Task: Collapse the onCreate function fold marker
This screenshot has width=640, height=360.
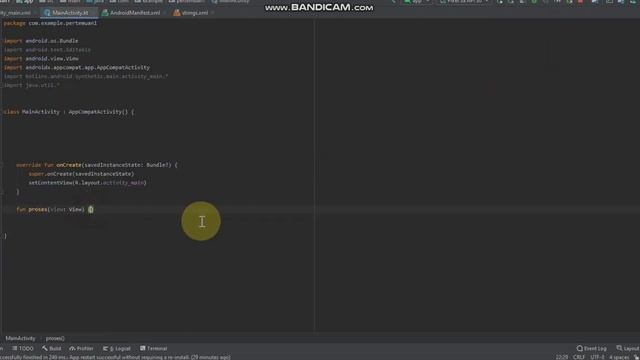Action: [x=2, y=165]
